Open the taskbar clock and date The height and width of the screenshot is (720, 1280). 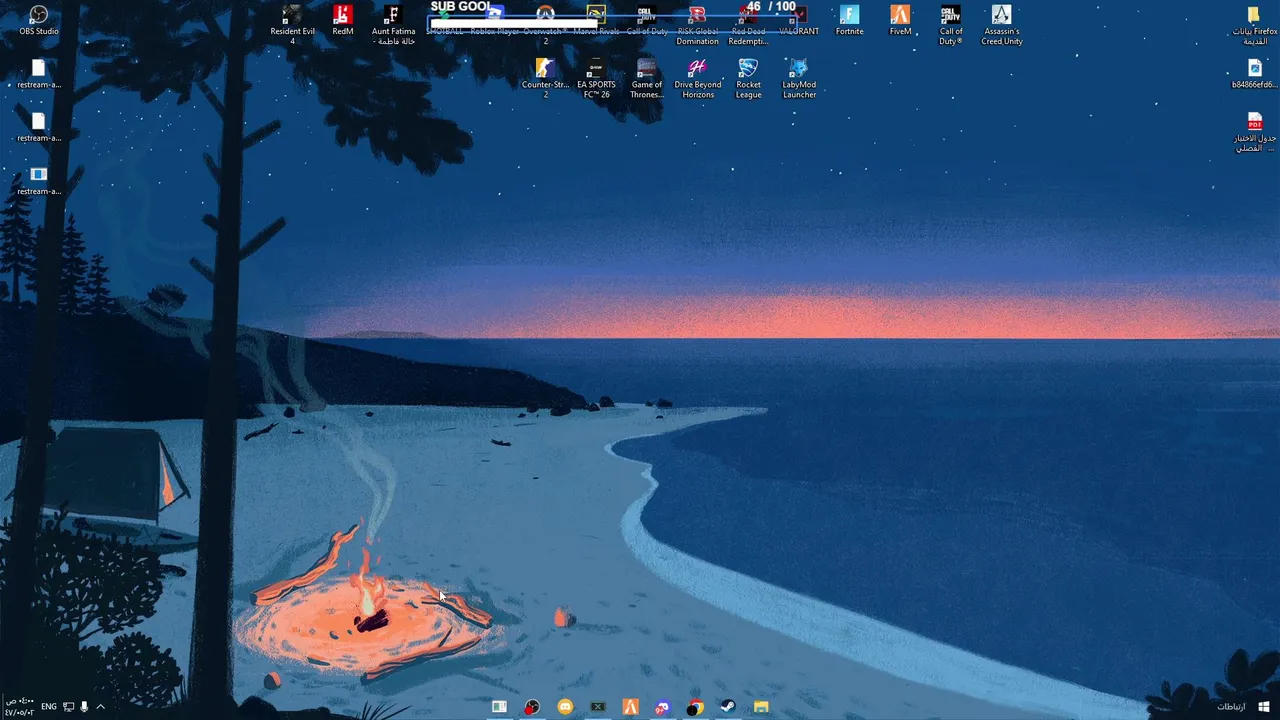pos(19,707)
